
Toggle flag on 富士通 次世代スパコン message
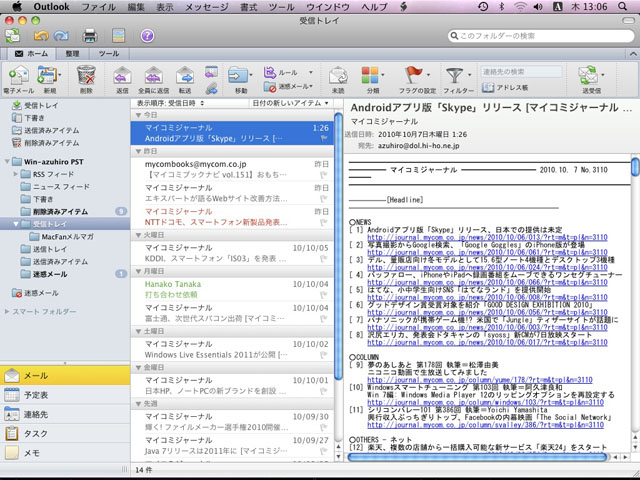click(x=324, y=318)
